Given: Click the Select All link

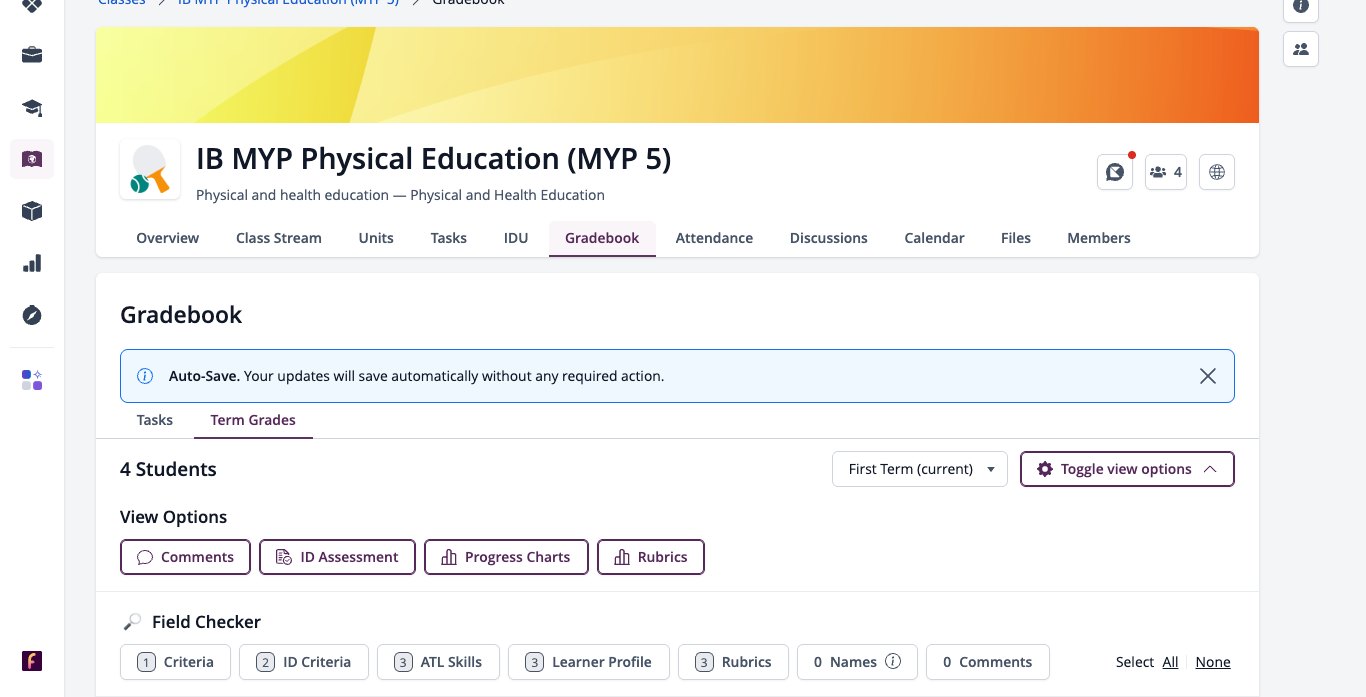Looking at the screenshot, I should [1170, 662].
